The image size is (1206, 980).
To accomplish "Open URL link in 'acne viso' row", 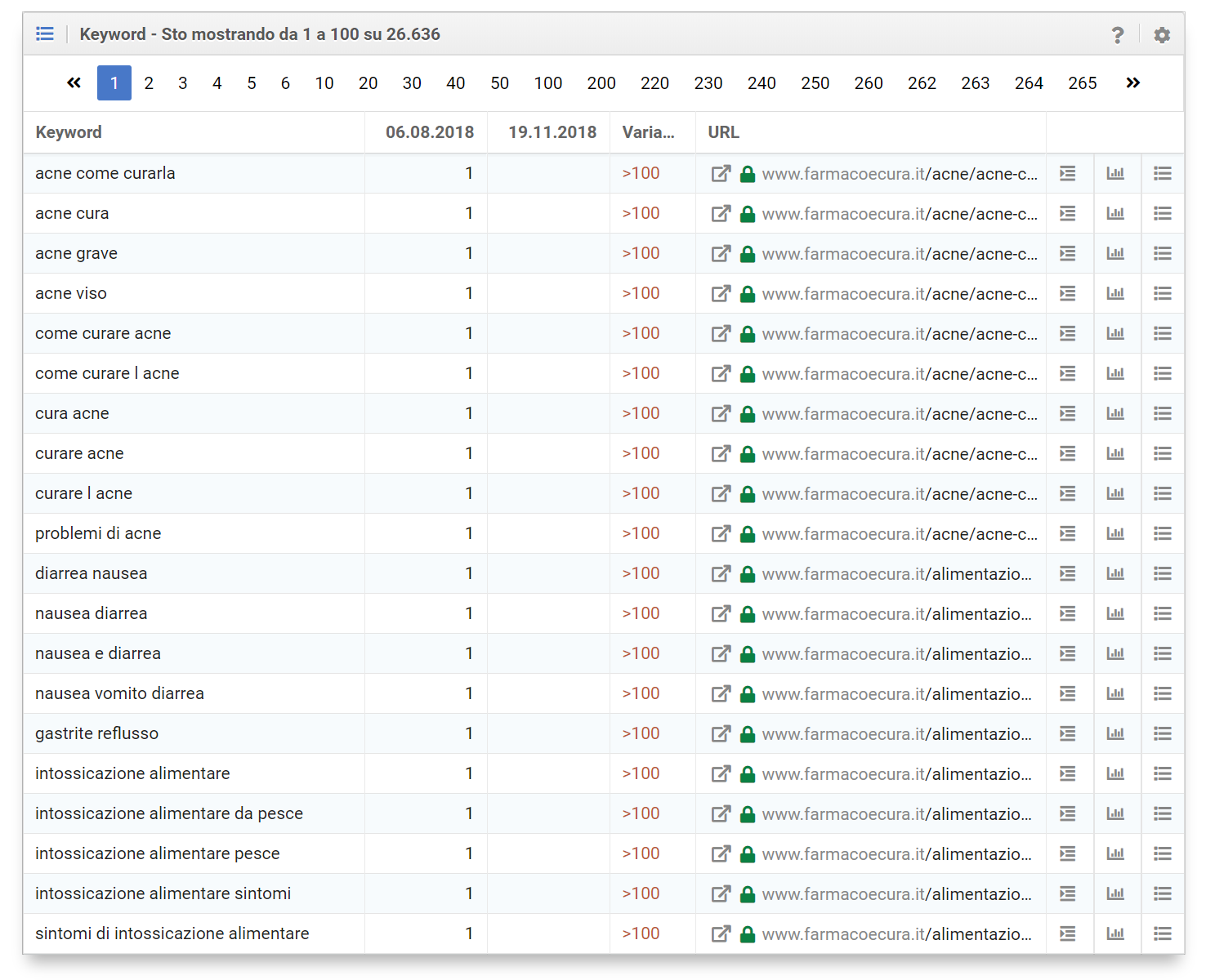I will (900, 294).
